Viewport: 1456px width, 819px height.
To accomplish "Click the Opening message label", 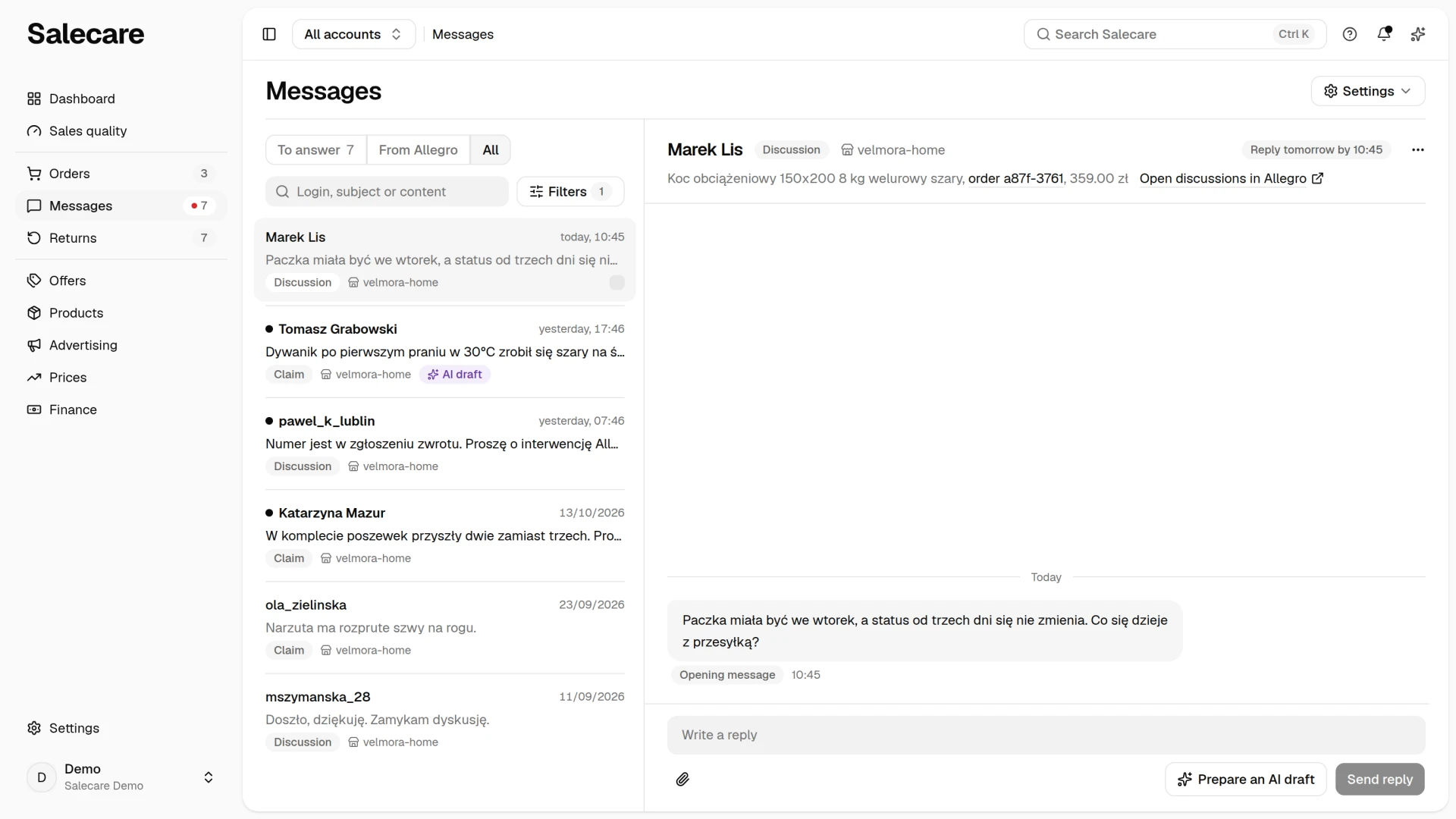I will pyautogui.click(x=727, y=675).
